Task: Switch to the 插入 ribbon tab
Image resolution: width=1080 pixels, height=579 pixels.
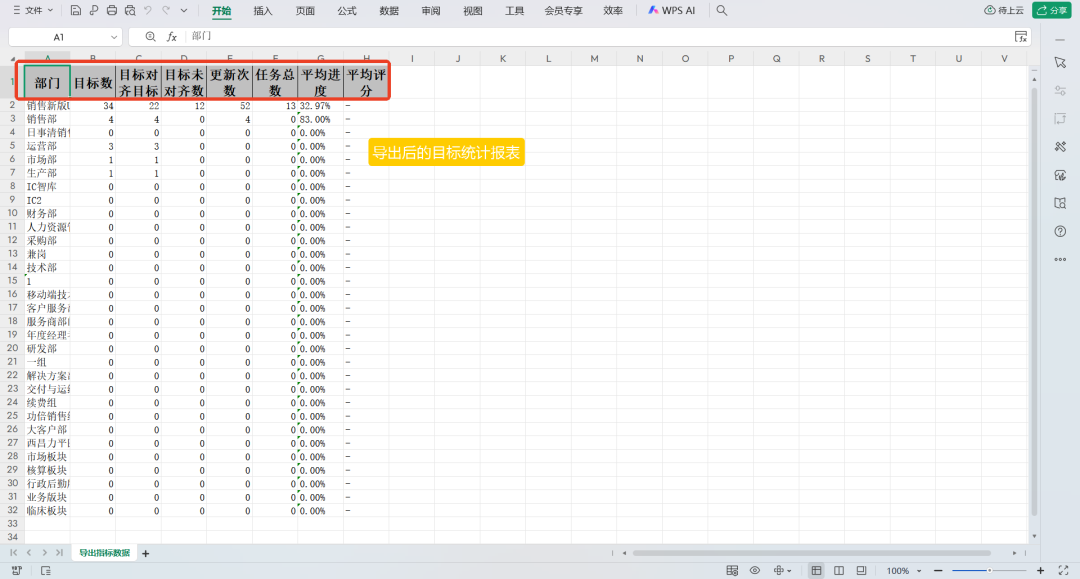Action: (263, 11)
